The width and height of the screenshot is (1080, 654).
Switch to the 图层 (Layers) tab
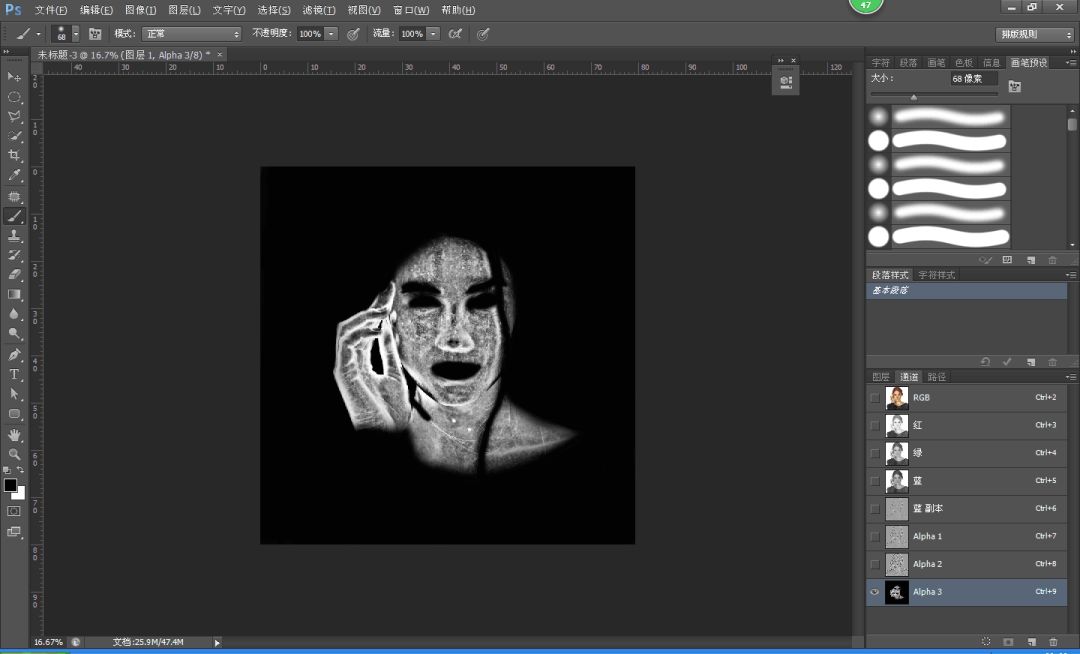click(880, 377)
